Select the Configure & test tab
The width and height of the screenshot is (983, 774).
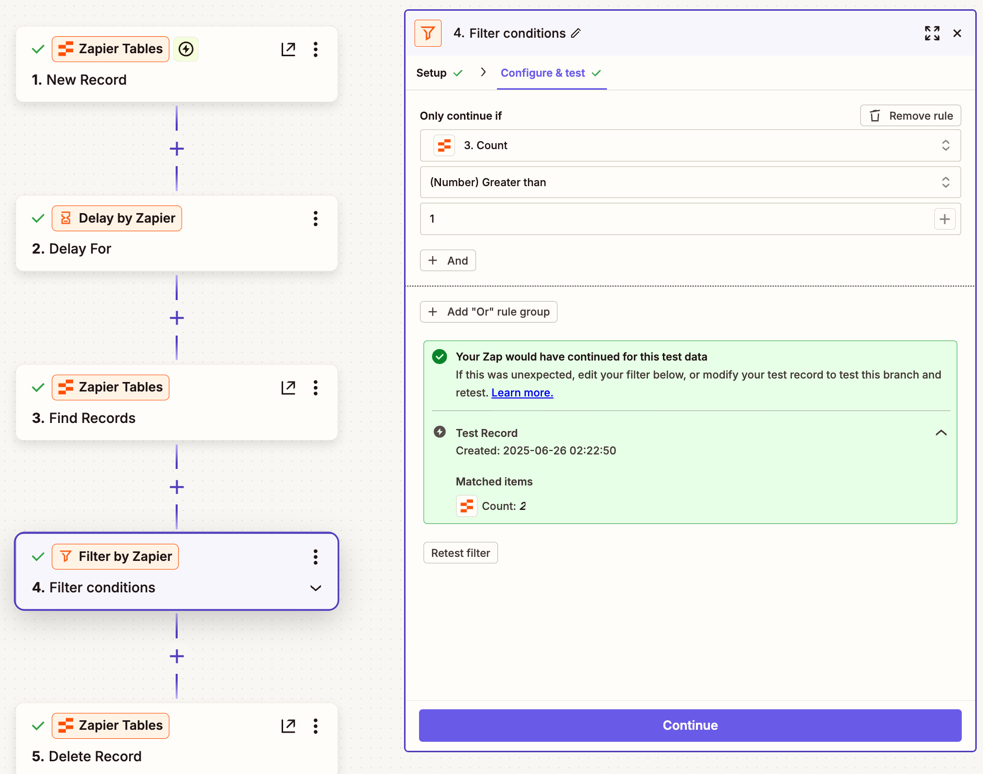coord(551,73)
